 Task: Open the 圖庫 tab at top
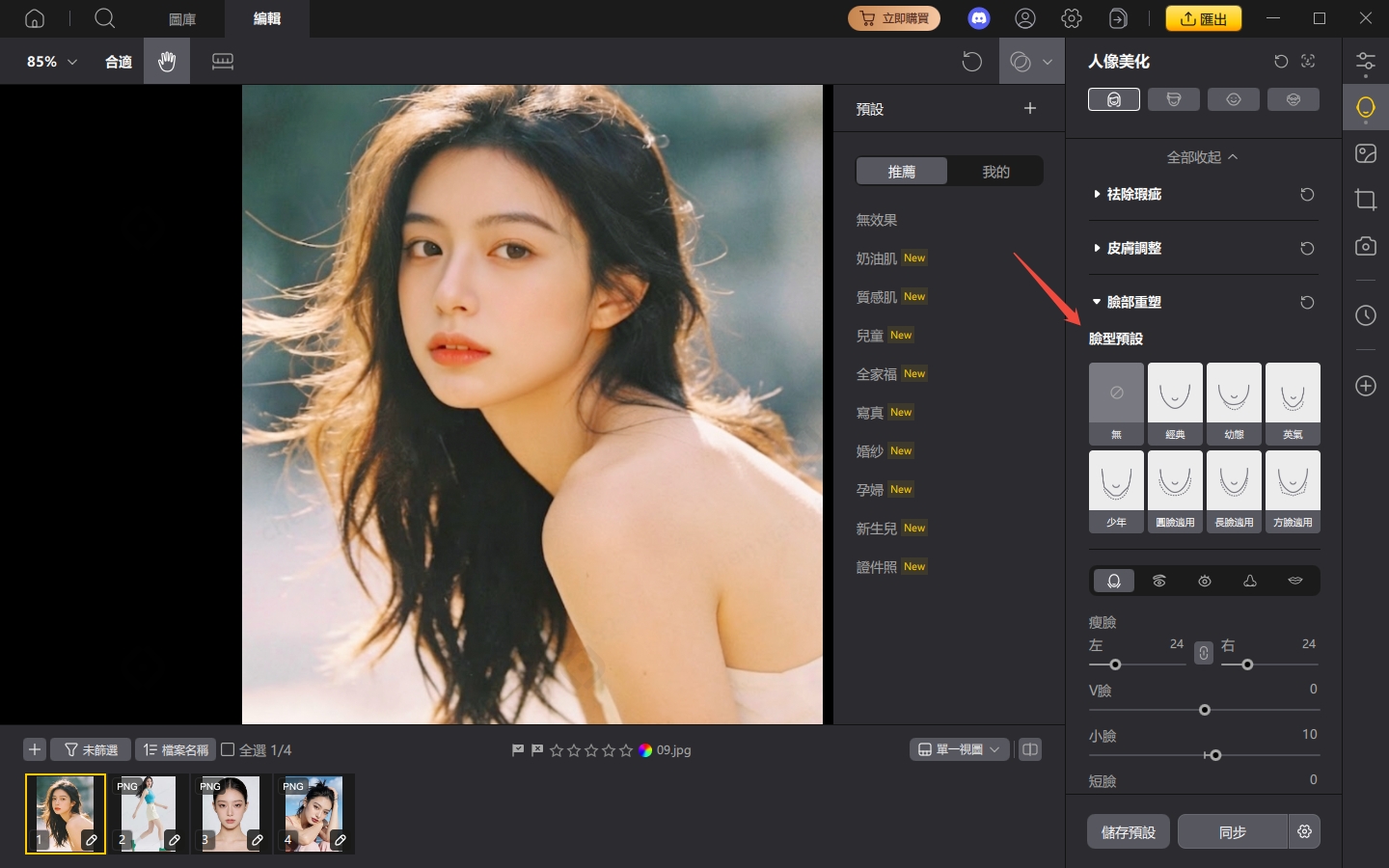tap(180, 18)
